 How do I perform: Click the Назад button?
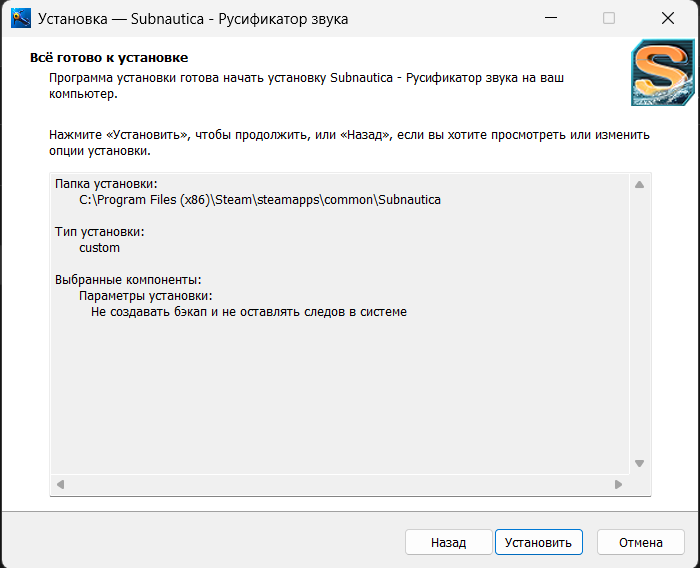point(448,542)
